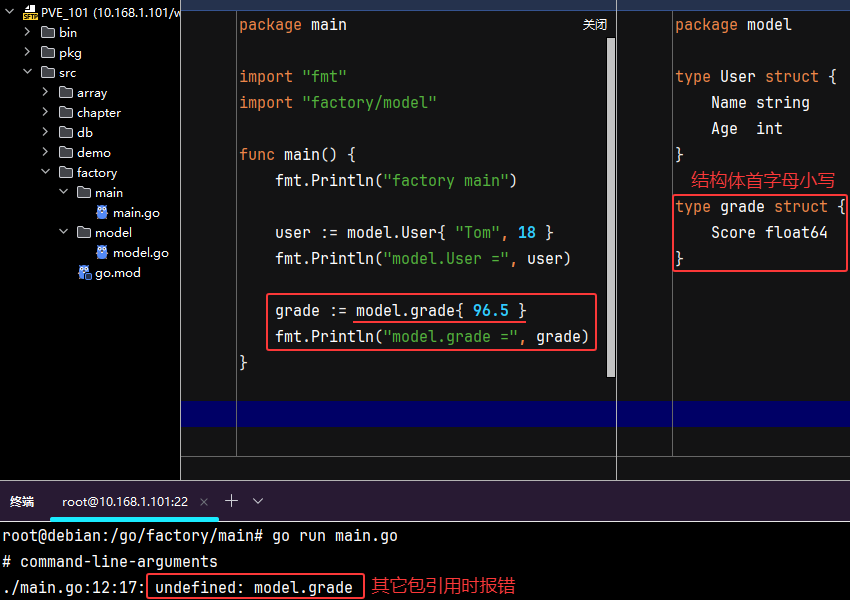Viewport: 850px width, 600px height.
Task: Select the root@10.168.1.101:22 session tab
Action: pos(124,501)
